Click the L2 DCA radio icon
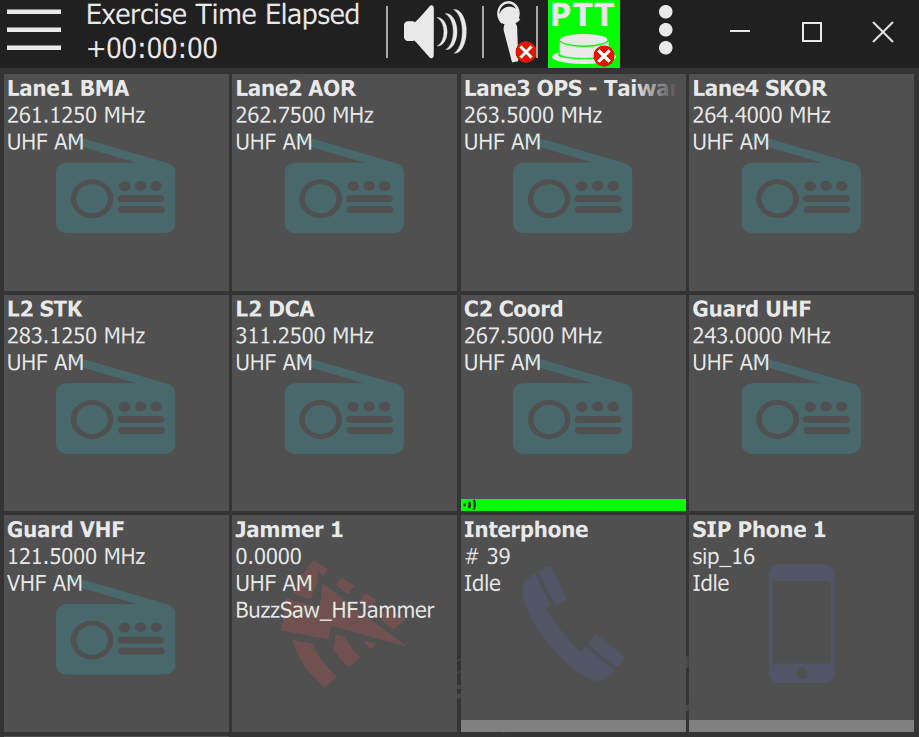Image resolution: width=919 pixels, height=737 pixels. (x=344, y=409)
